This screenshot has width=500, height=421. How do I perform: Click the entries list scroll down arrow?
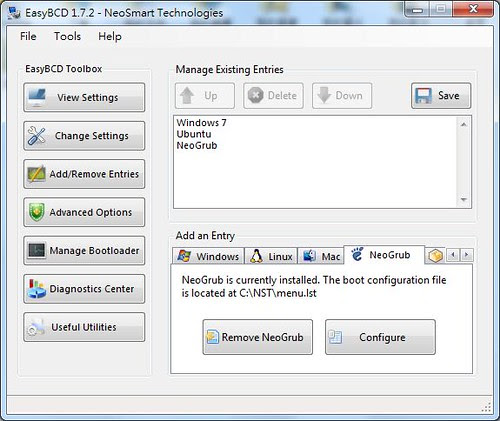pos(463,200)
